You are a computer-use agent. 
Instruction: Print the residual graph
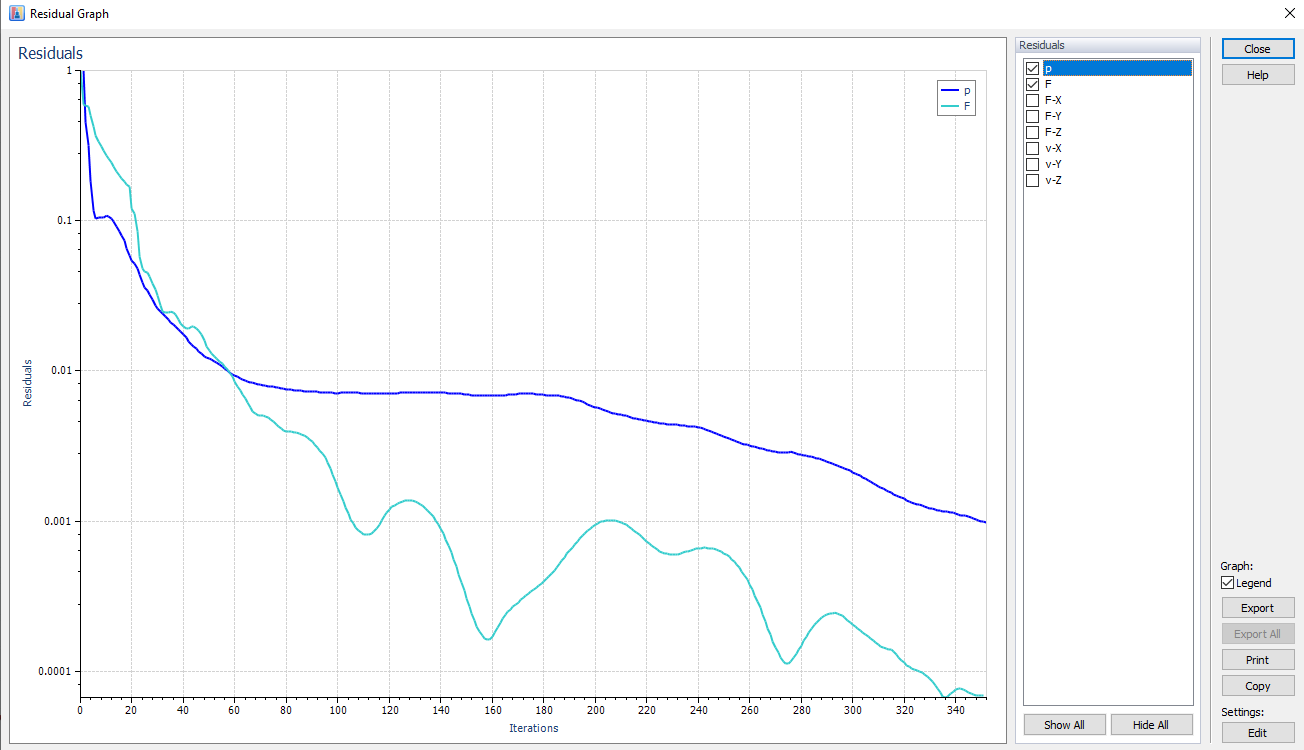pyautogui.click(x=1257, y=659)
